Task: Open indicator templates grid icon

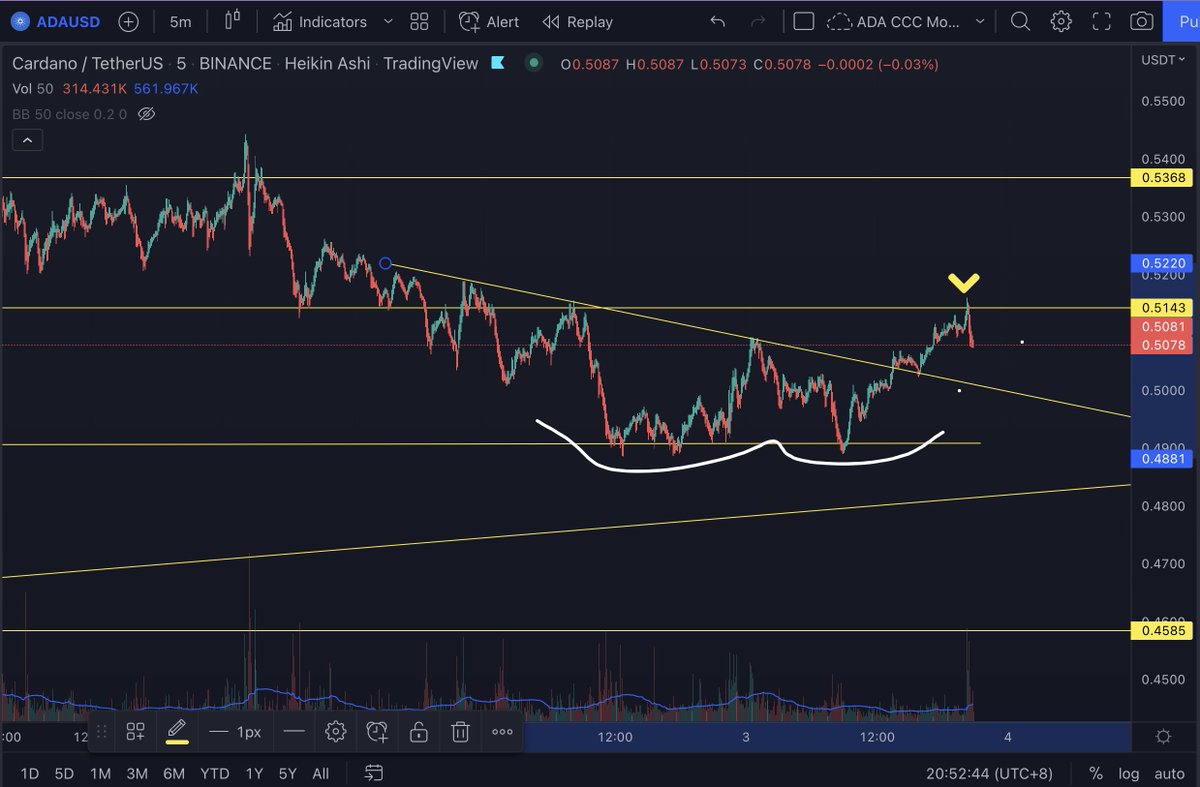Action: tap(419, 21)
